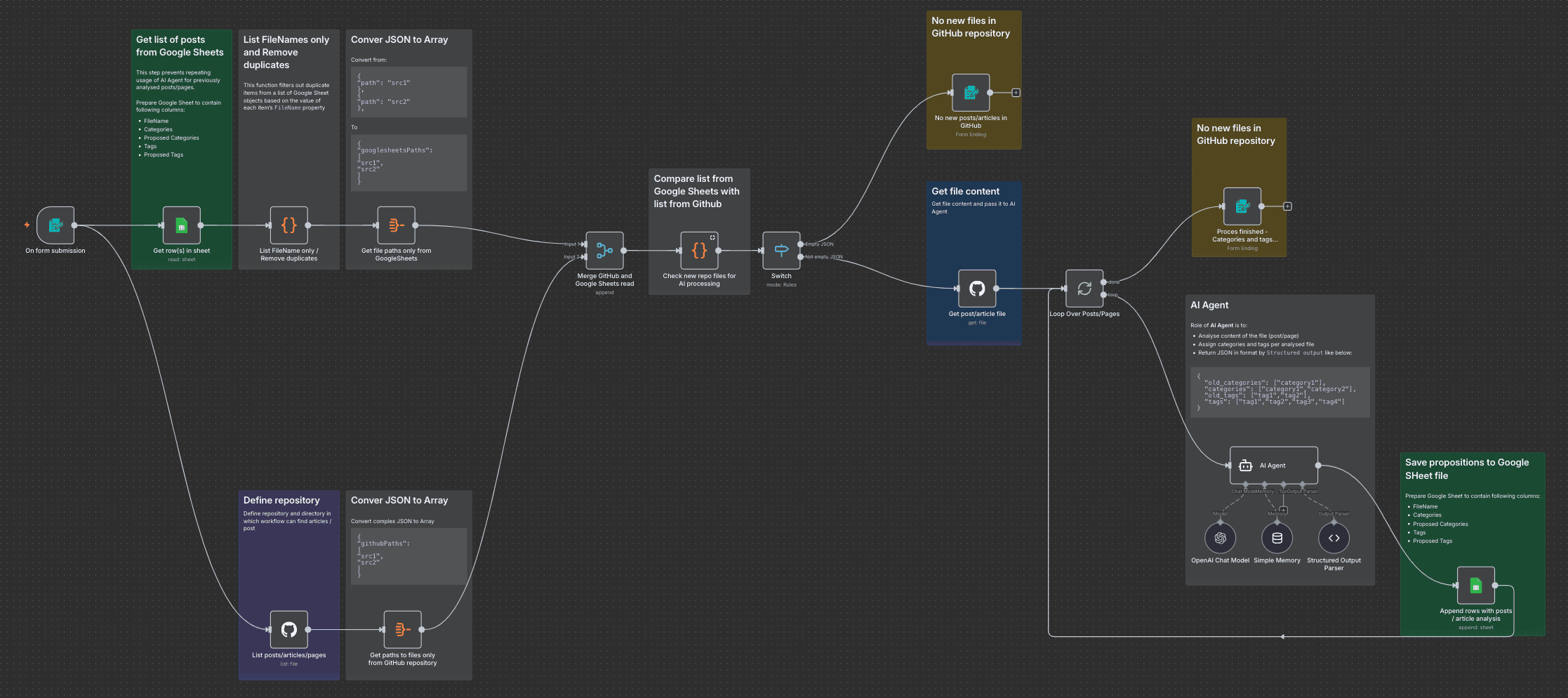This screenshot has width=1568, height=698.
Task: Click plus button after No new posts node
Action: pyautogui.click(x=1016, y=93)
